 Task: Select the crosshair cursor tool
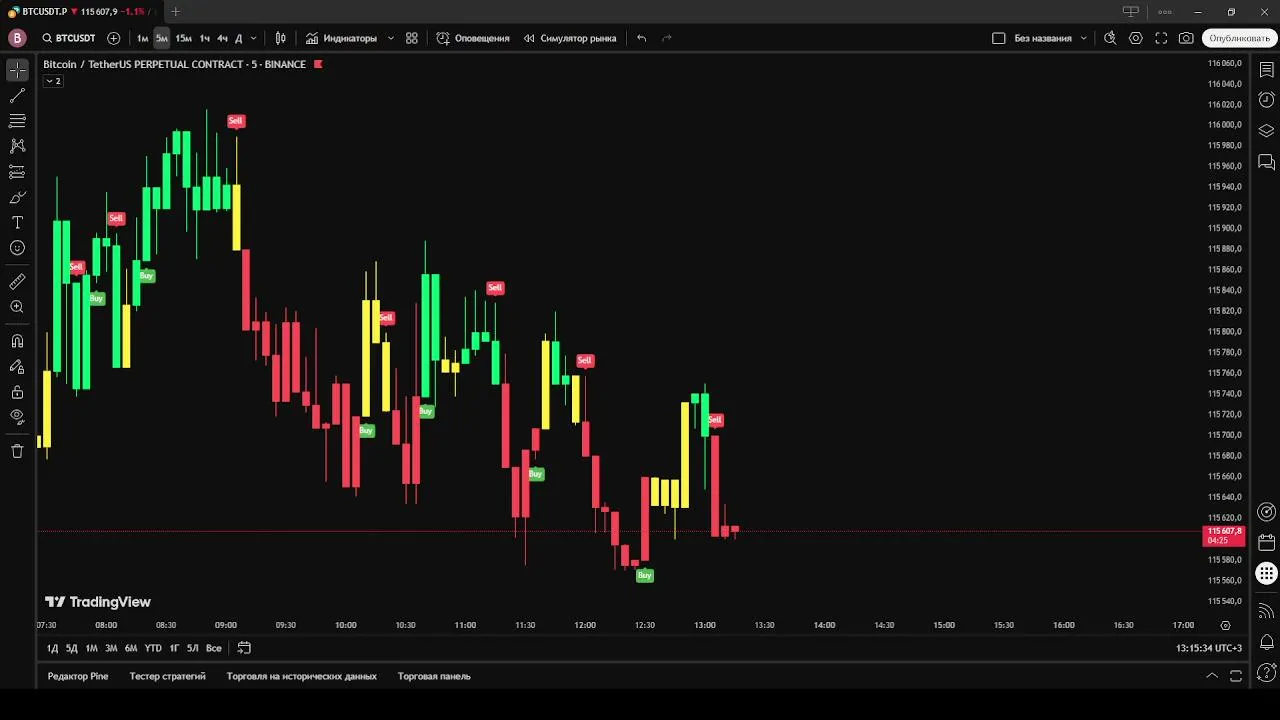tap(17, 70)
